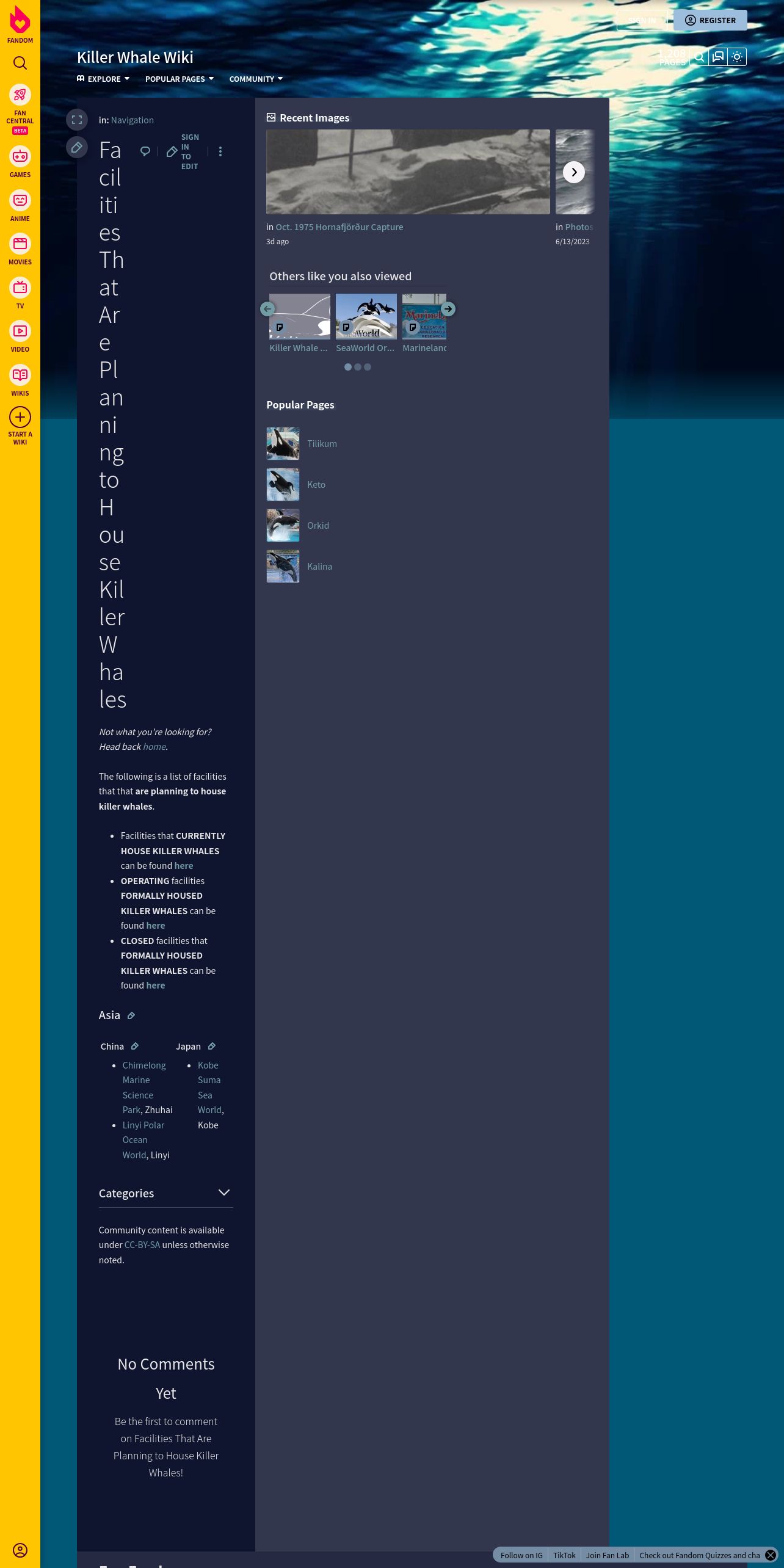Open the Explore dropdown menu
The image size is (784, 1568).
(103, 79)
